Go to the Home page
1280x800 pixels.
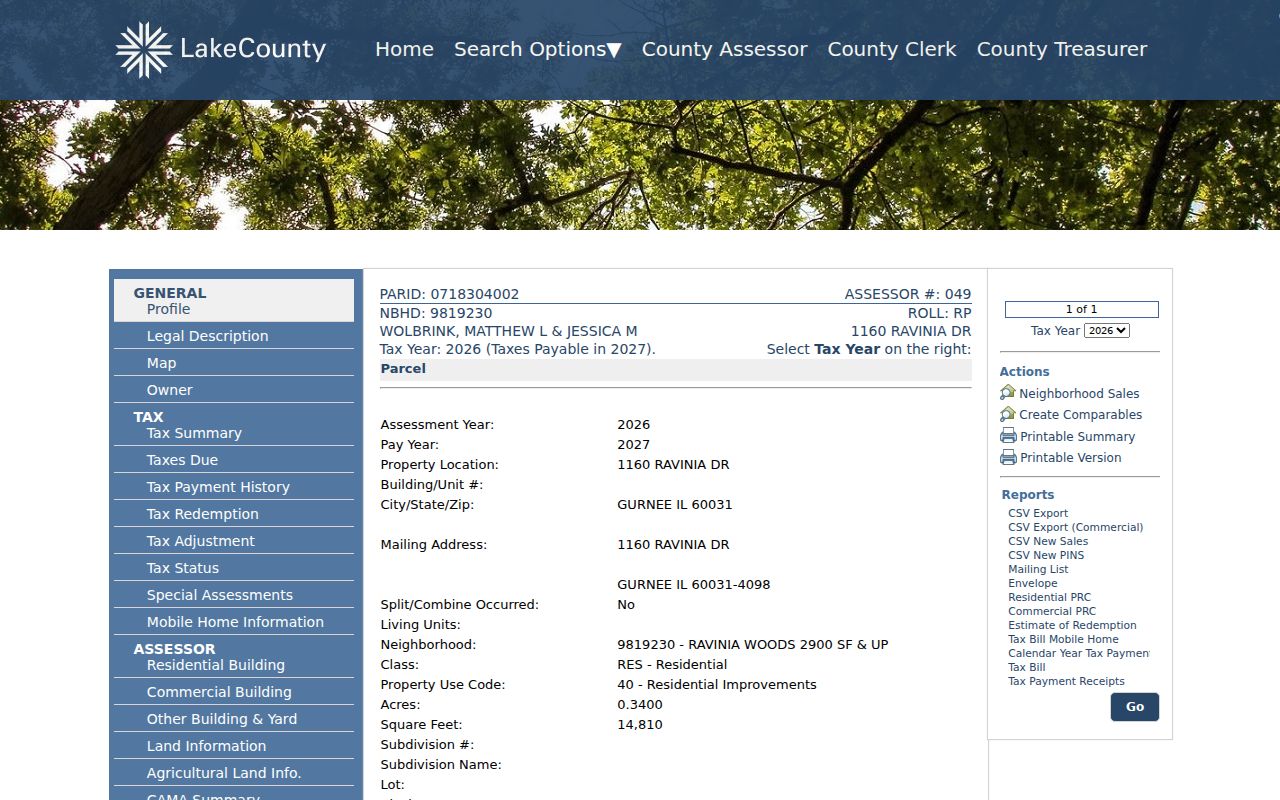404,49
